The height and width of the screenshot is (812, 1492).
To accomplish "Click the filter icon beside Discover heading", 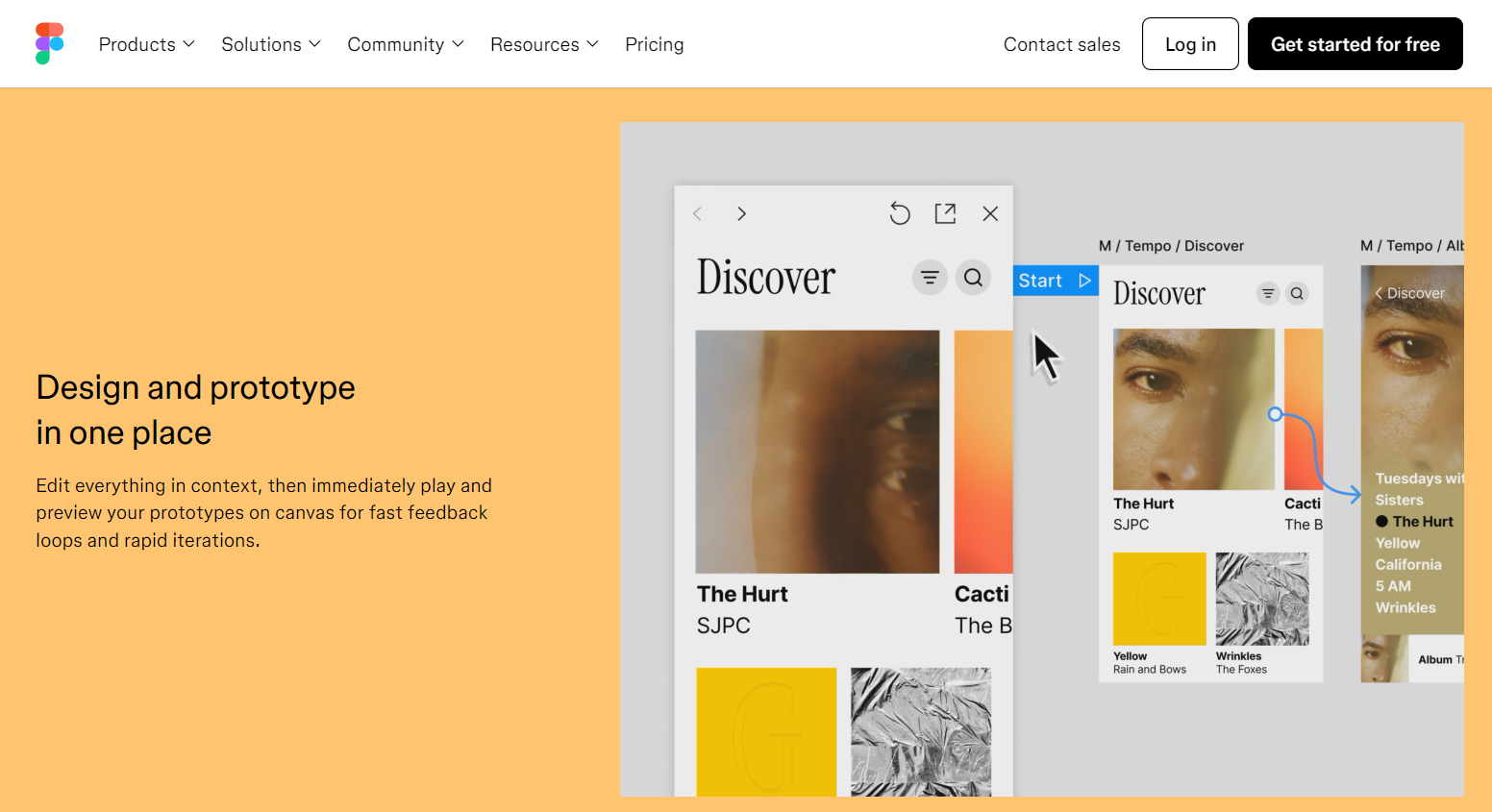I will [x=929, y=277].
